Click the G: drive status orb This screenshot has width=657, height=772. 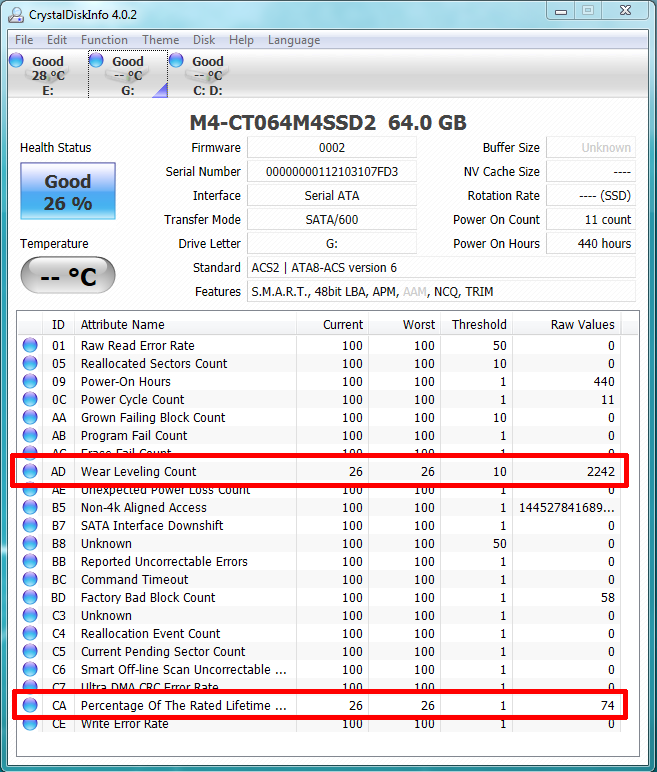(x=96, y=60)
